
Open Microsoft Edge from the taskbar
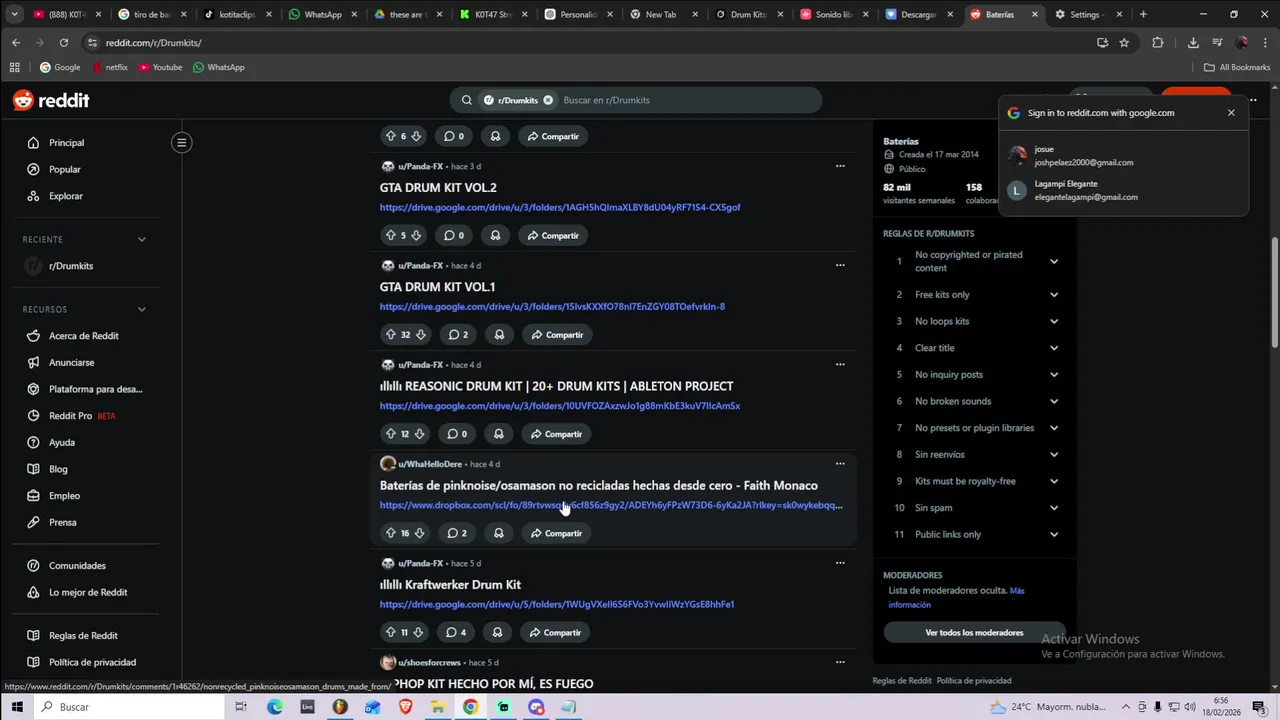tap(275, 707)
